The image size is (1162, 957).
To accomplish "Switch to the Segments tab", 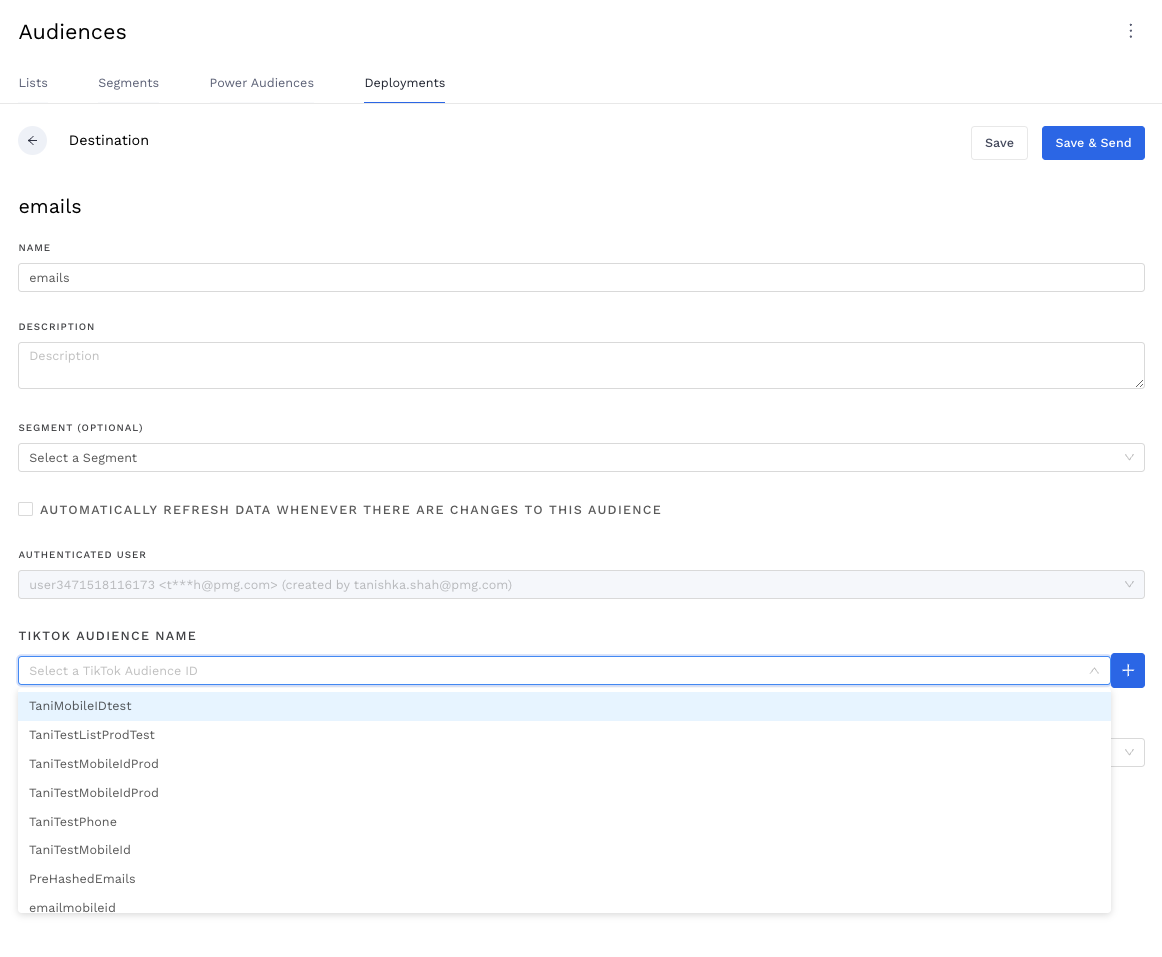I will [128, 83].
